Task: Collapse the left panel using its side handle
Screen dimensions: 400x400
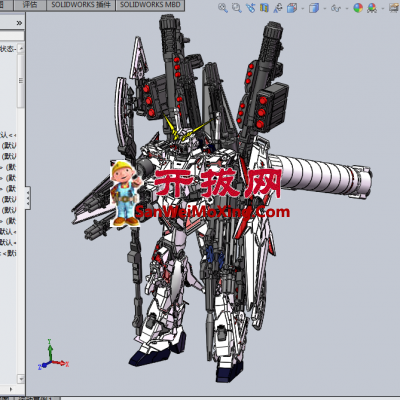Action: click(x=28, y=198)
